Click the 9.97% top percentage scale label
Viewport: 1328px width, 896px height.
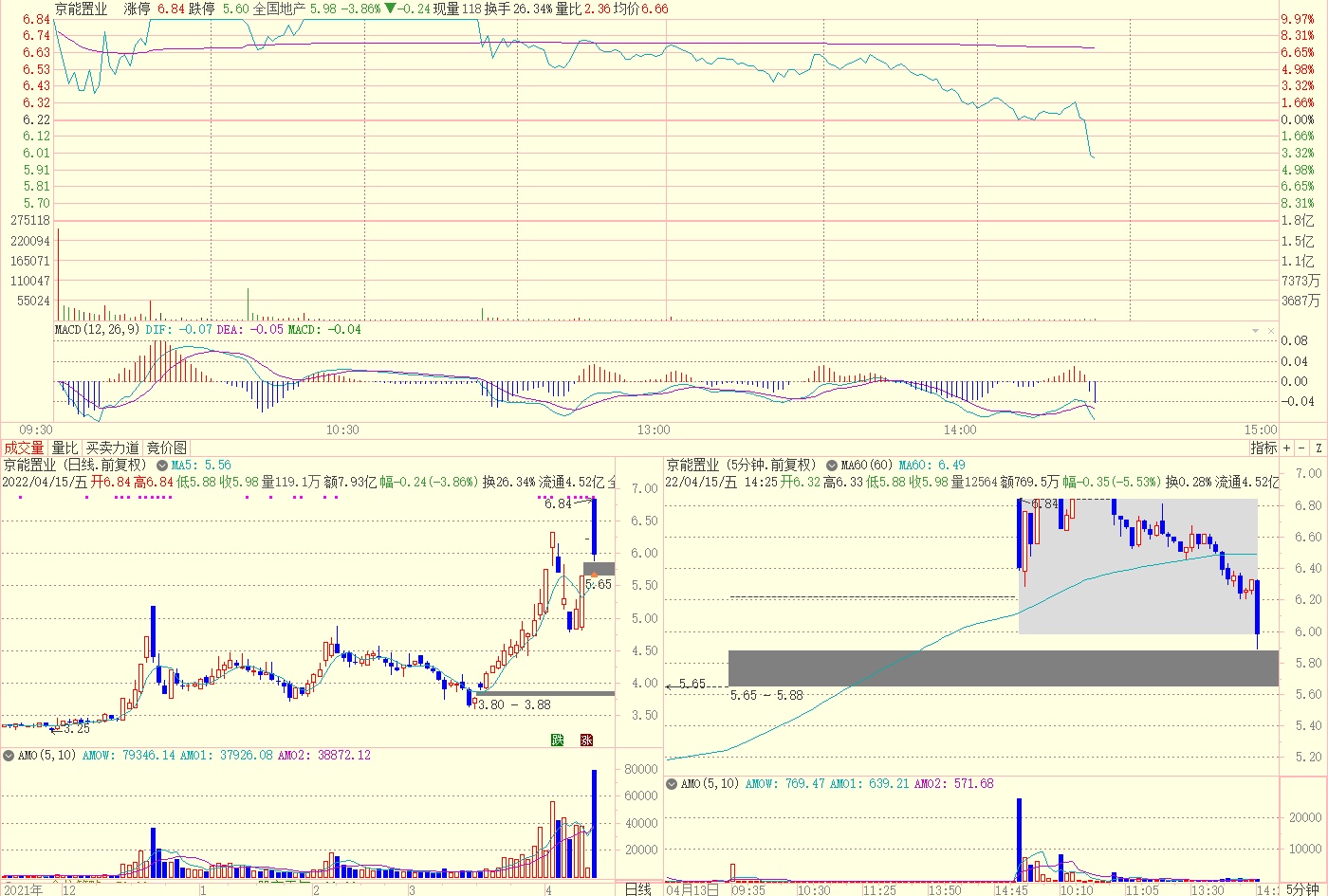point(1298,19)
